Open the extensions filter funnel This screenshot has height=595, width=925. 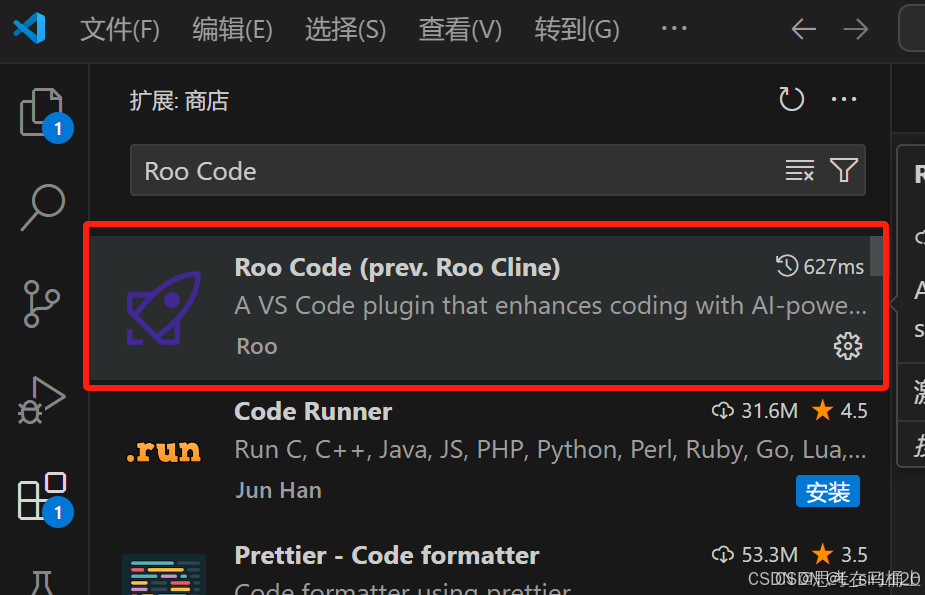pos(844,170)
